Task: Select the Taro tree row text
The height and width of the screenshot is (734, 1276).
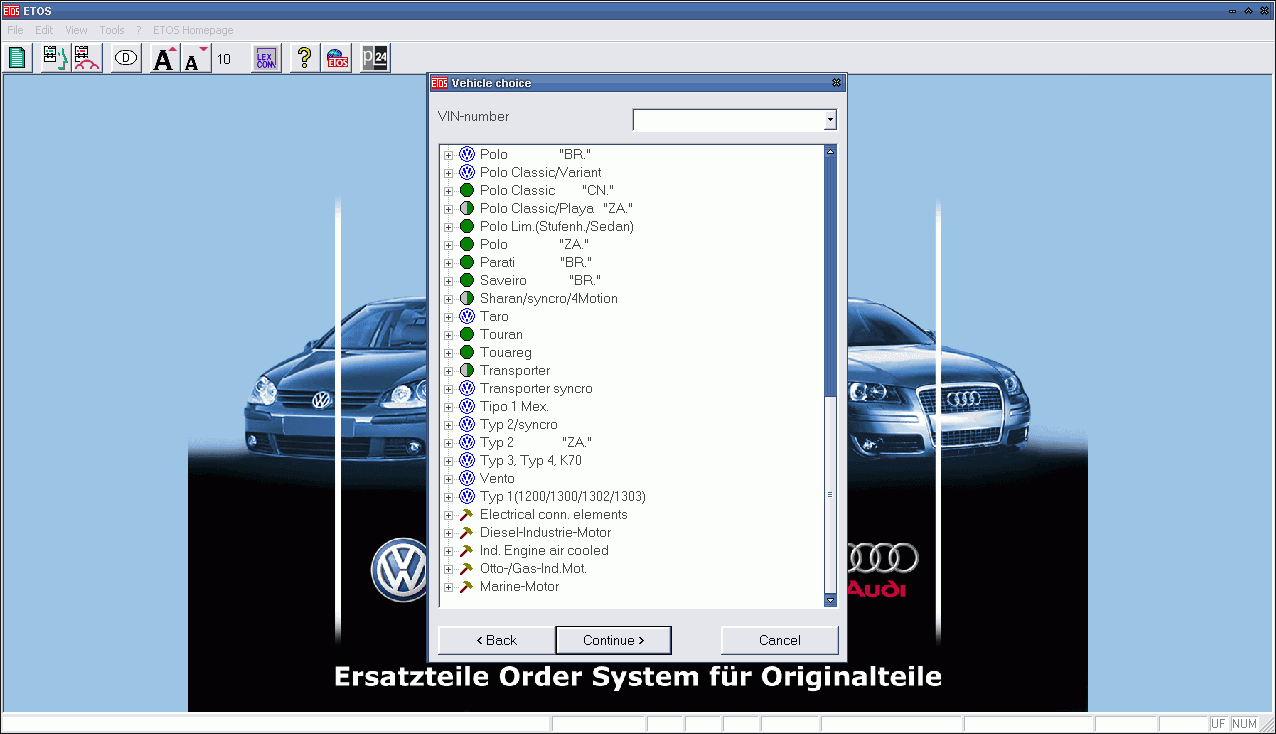Action: coord(494,316)
